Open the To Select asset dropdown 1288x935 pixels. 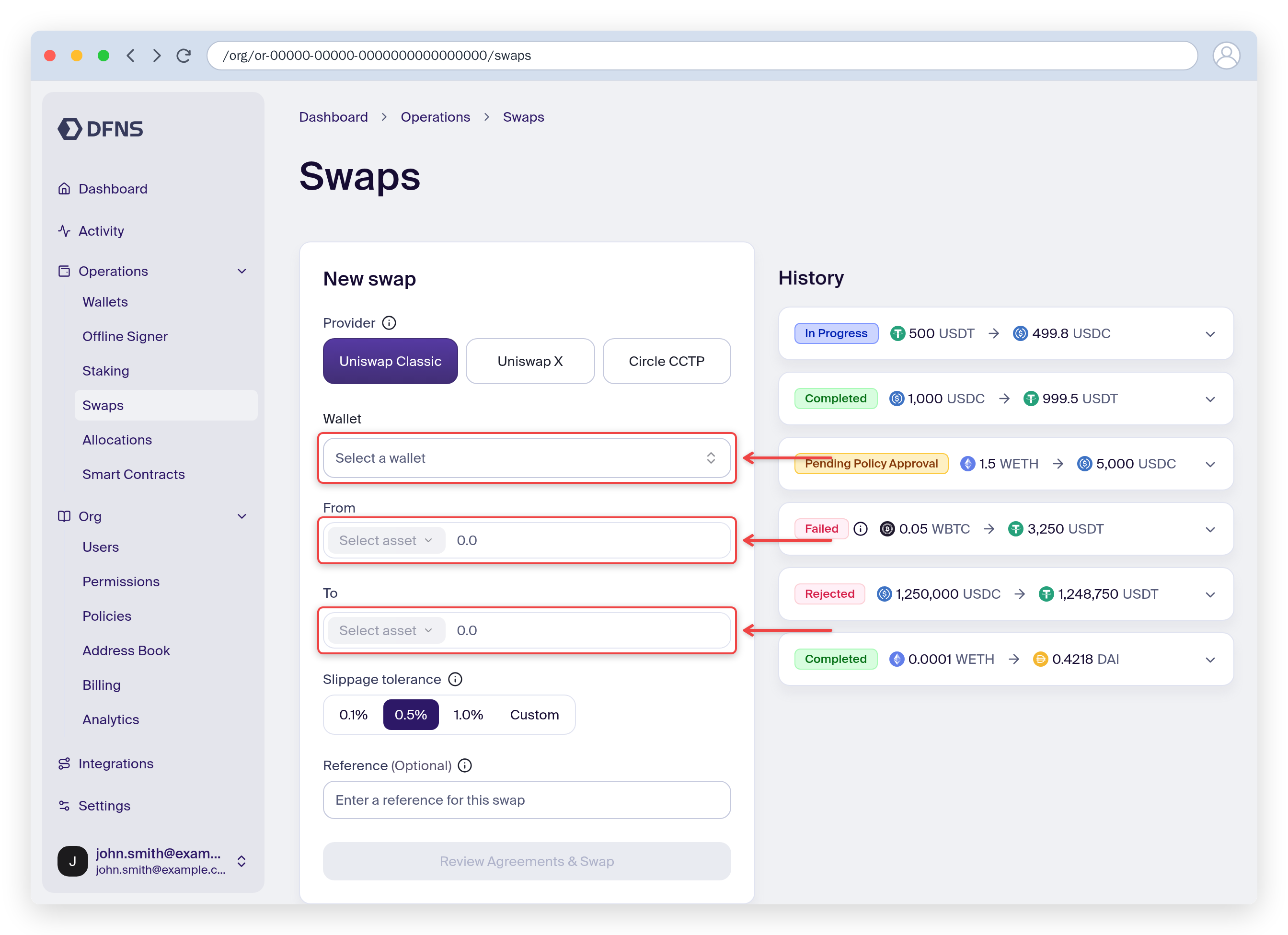click(x=386, y=631)
